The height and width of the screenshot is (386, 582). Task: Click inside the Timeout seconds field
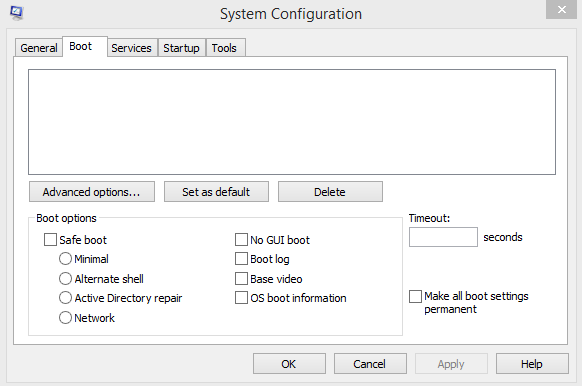(x=443, y=237)
